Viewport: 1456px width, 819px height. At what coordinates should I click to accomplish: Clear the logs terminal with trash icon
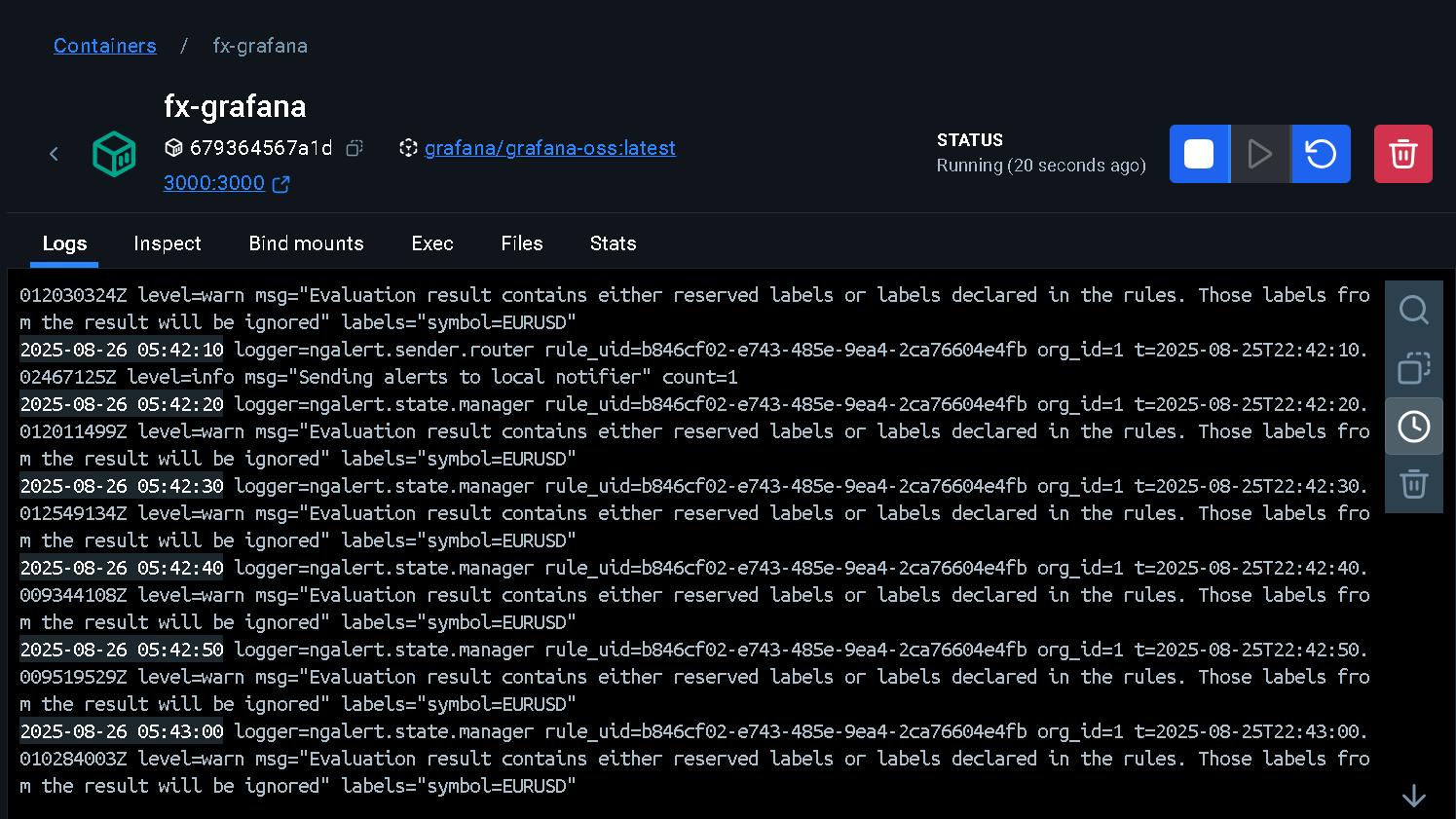coord(1413,484)
